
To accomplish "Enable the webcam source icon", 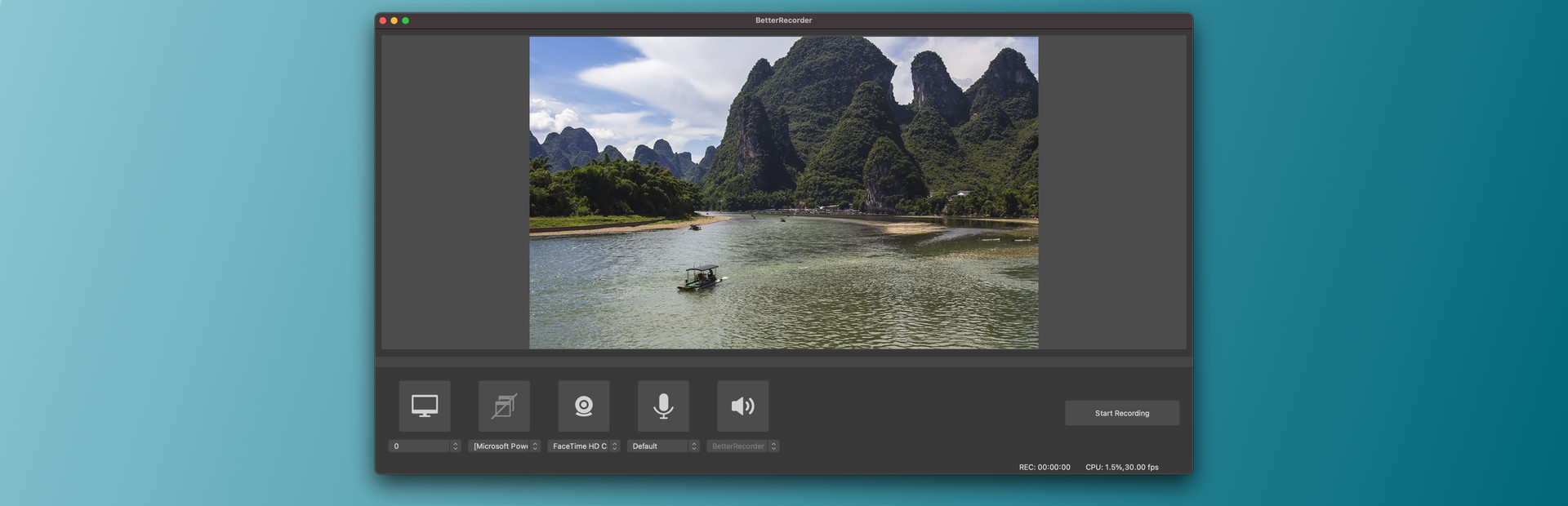I will click(x=584, y=406).
